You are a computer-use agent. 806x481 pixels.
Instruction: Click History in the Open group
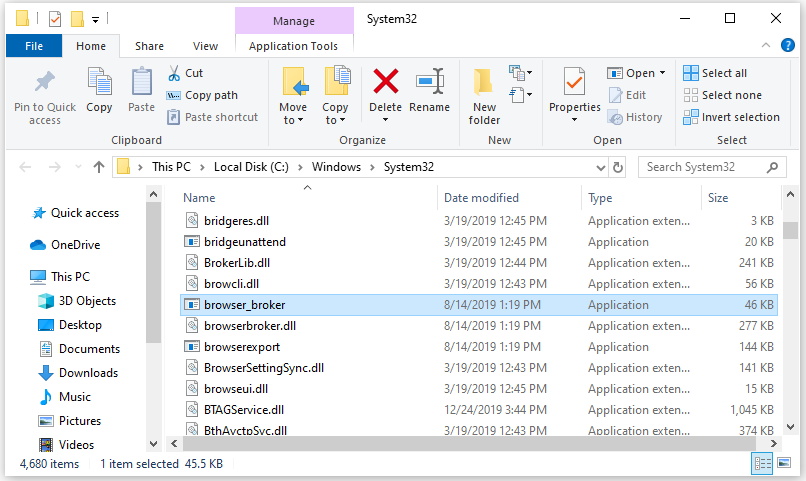tap(635, 117)
